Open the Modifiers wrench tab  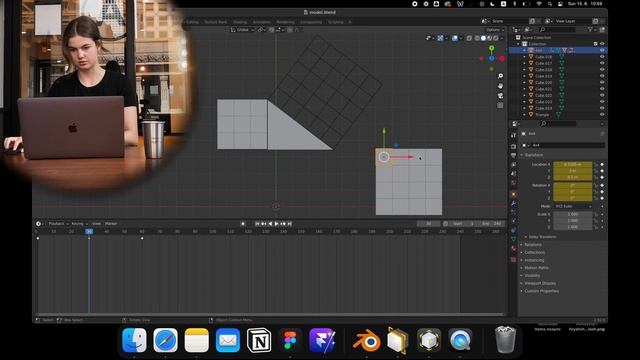pyautogui.click(x=513, y=203)
